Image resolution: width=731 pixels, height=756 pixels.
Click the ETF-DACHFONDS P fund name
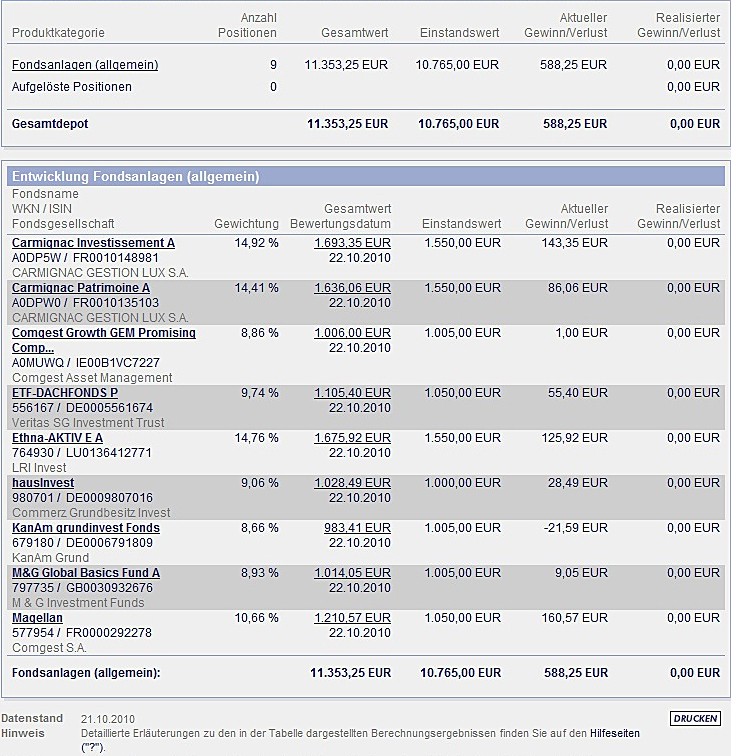pyautogui.click(x=65, y=393)
